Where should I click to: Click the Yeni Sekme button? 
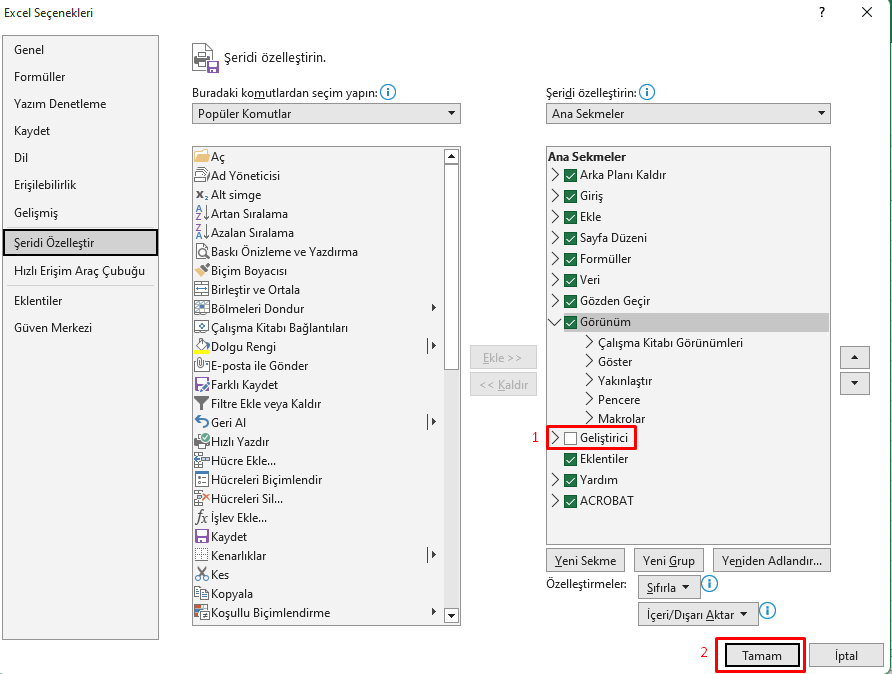coord(585,561)
